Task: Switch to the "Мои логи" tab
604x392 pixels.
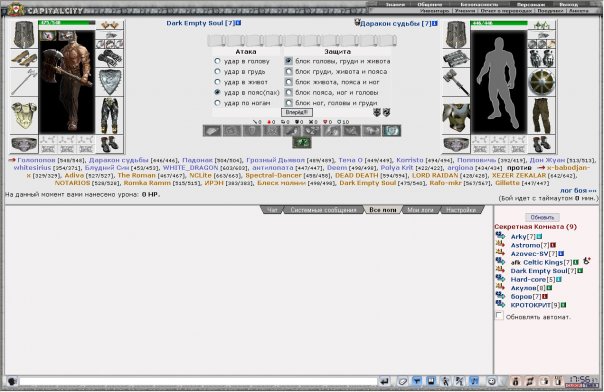Action: [420, 210]
